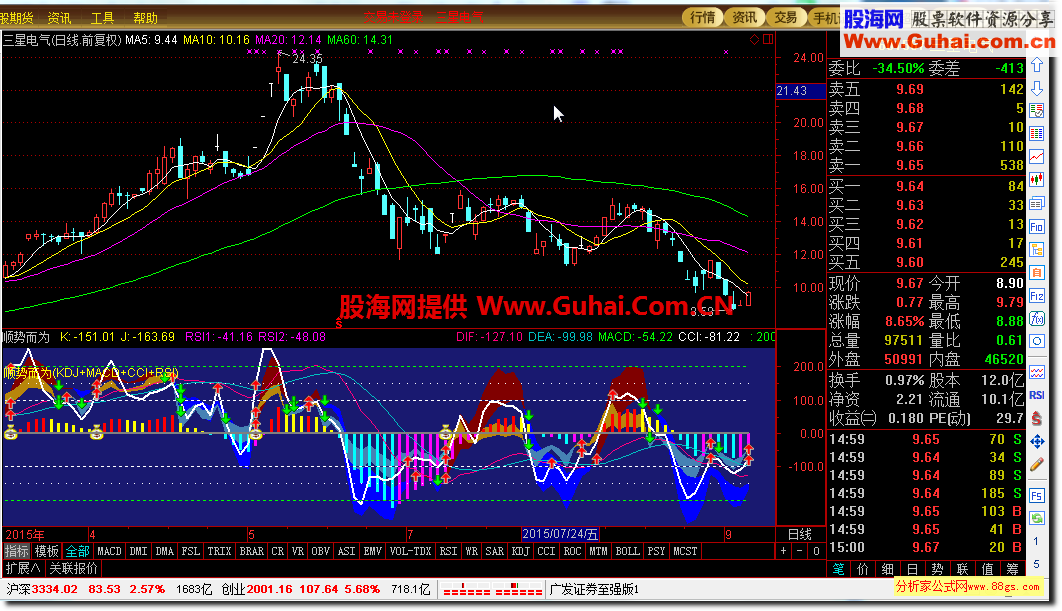Click the blue down arrow sidebar icon
This screenshot has width=1062, height=611.
click(x=1037, y=88)
